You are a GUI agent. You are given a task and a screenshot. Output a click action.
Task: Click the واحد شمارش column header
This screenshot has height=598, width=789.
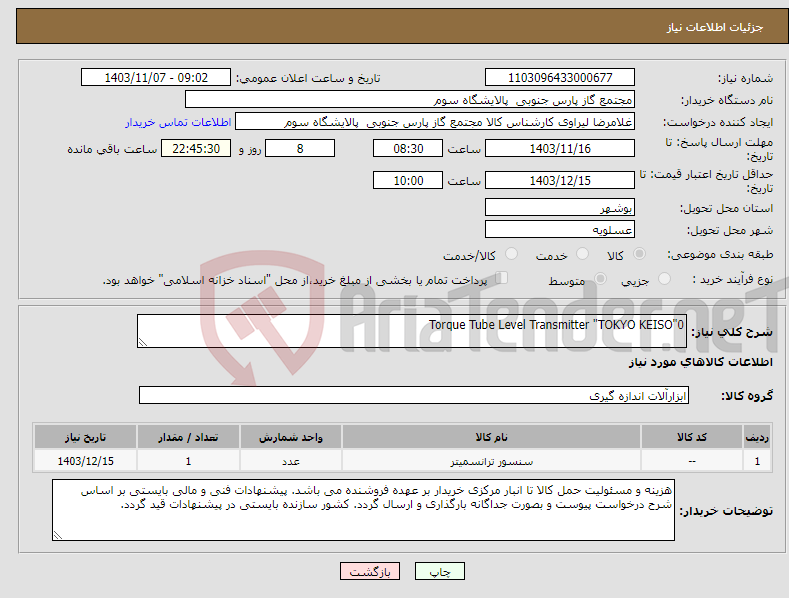pyautogui.click(x=291, y=437)
